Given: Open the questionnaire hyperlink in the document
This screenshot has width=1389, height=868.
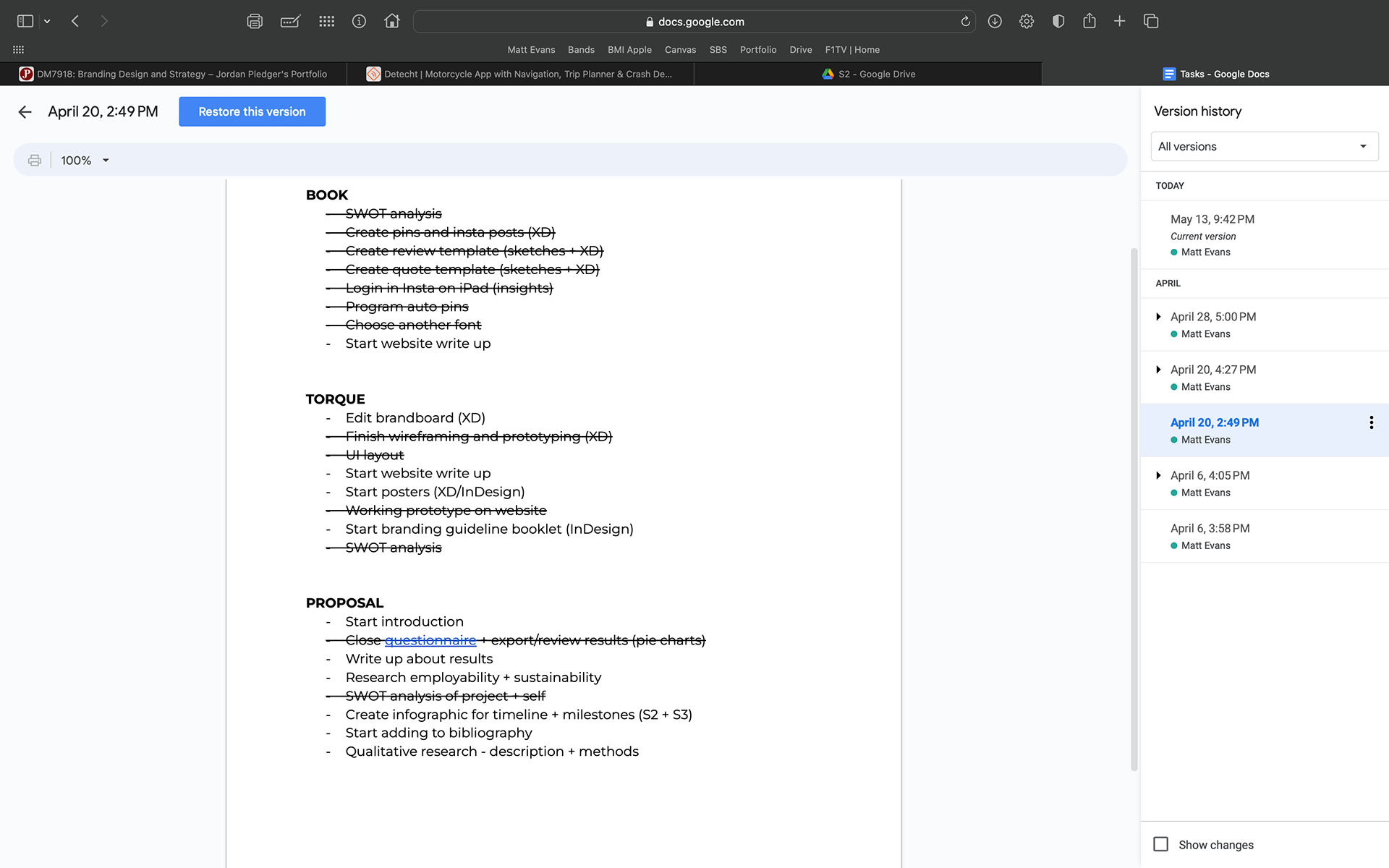Looking at the screenshot, I should coord(430,640).
